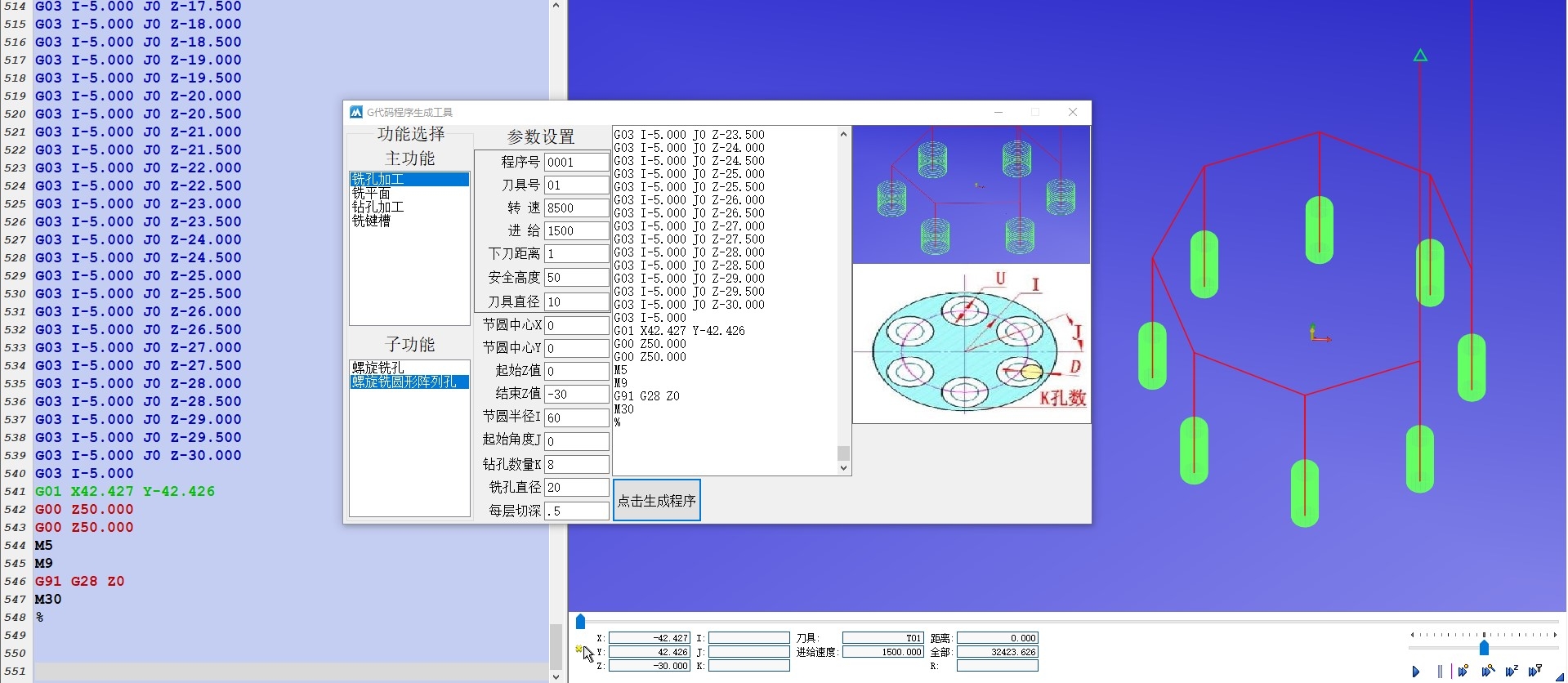1568x683 pixels.
Task: Pause the toolpath simulation
Action: click(1440, 672)
